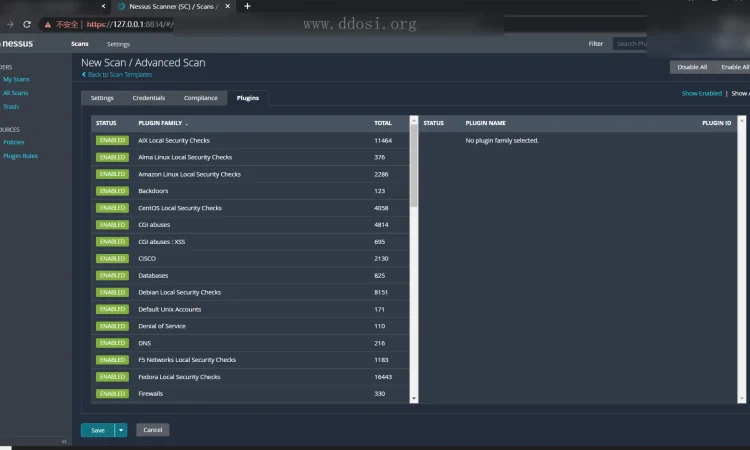Open Scans in top navigation
The width and height of the screenshot is (750, 450).
click(x=80, y=44)
